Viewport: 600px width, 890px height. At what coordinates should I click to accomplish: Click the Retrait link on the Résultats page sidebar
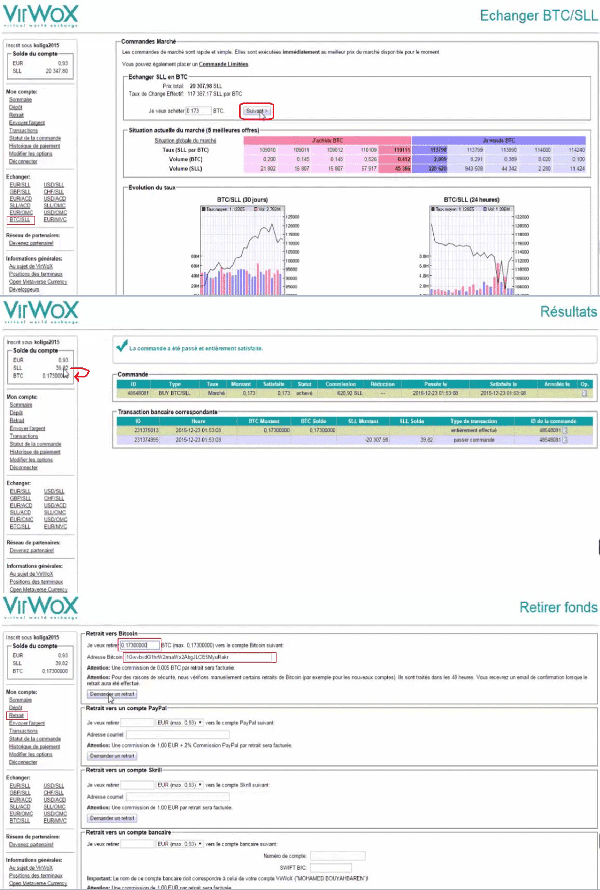point(17,421)
